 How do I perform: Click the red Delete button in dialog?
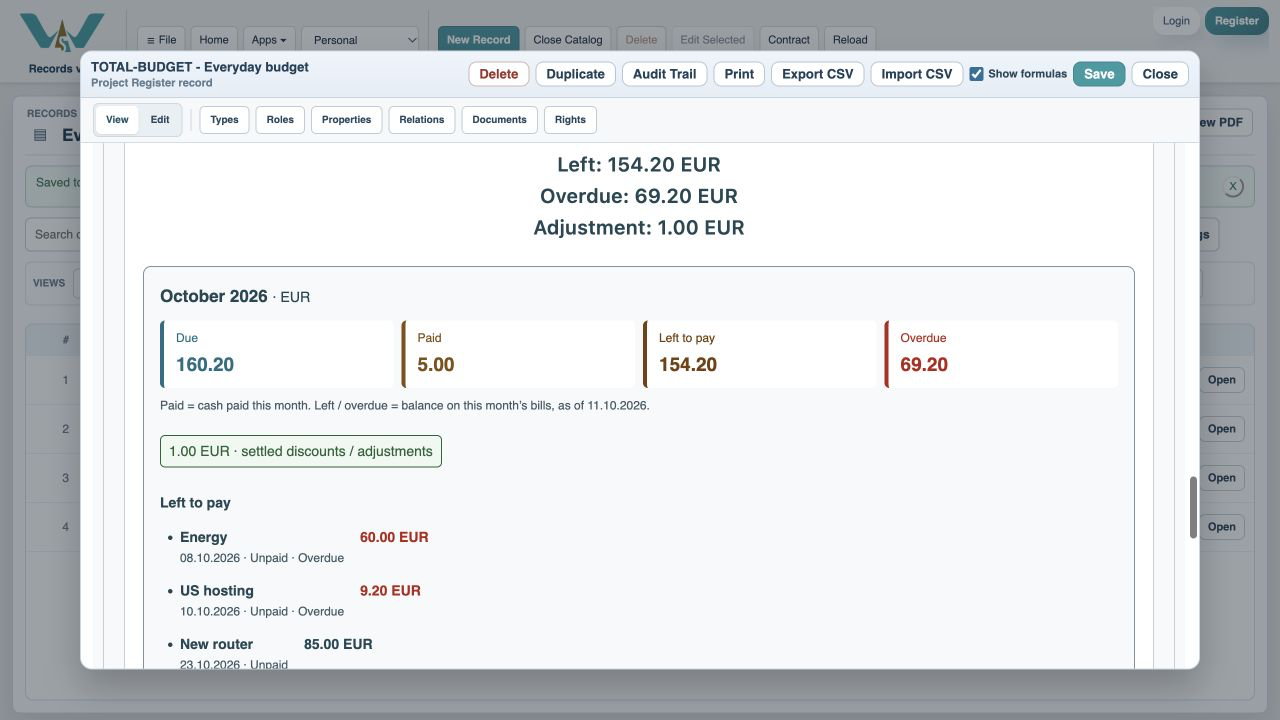(x=499, y=74)
